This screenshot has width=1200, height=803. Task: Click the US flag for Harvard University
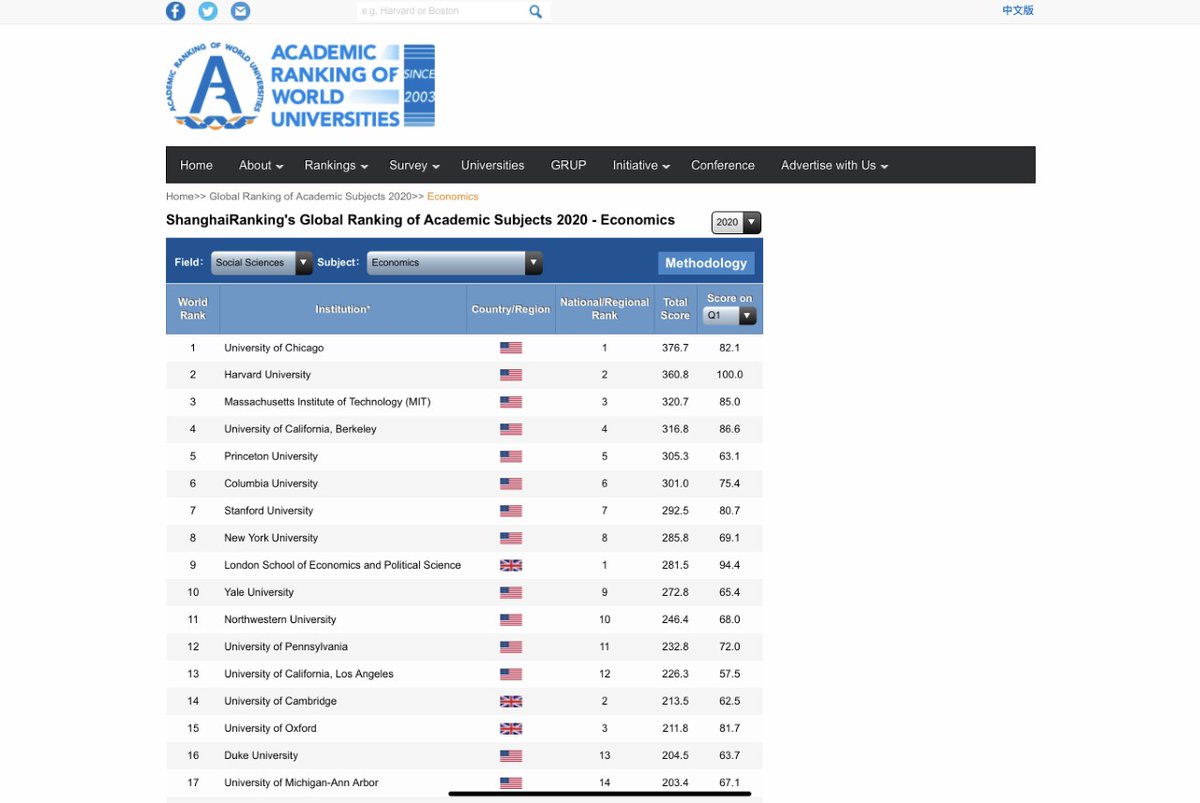click(511, 375)
